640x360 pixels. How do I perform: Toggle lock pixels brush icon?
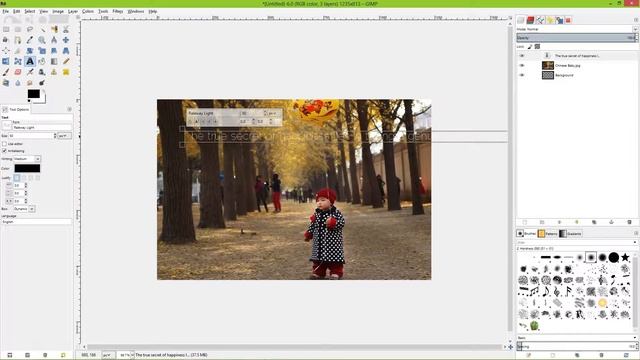click(x=530, y=47)
